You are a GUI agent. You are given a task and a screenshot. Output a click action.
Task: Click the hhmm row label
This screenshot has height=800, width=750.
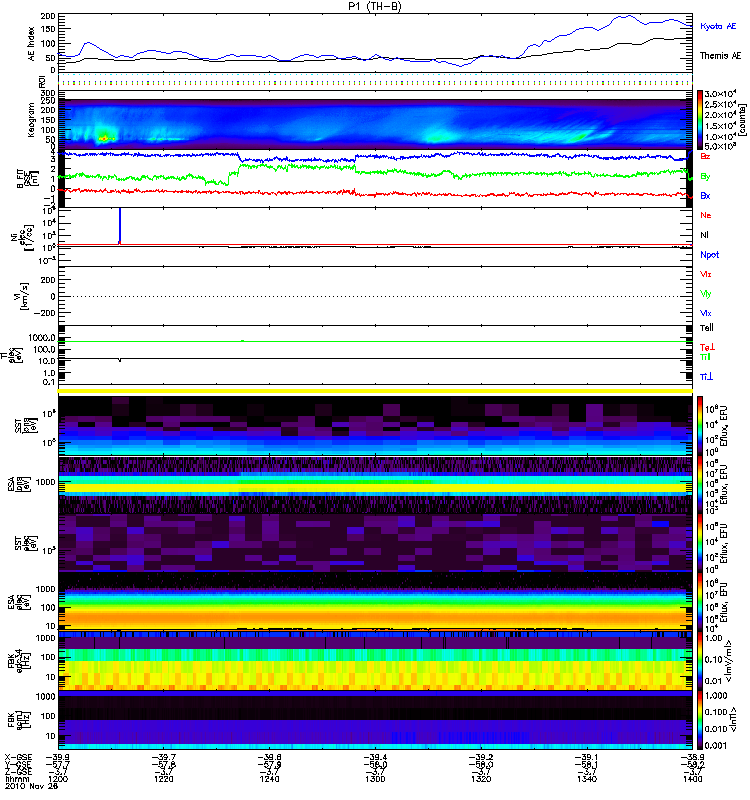(16, 779)
